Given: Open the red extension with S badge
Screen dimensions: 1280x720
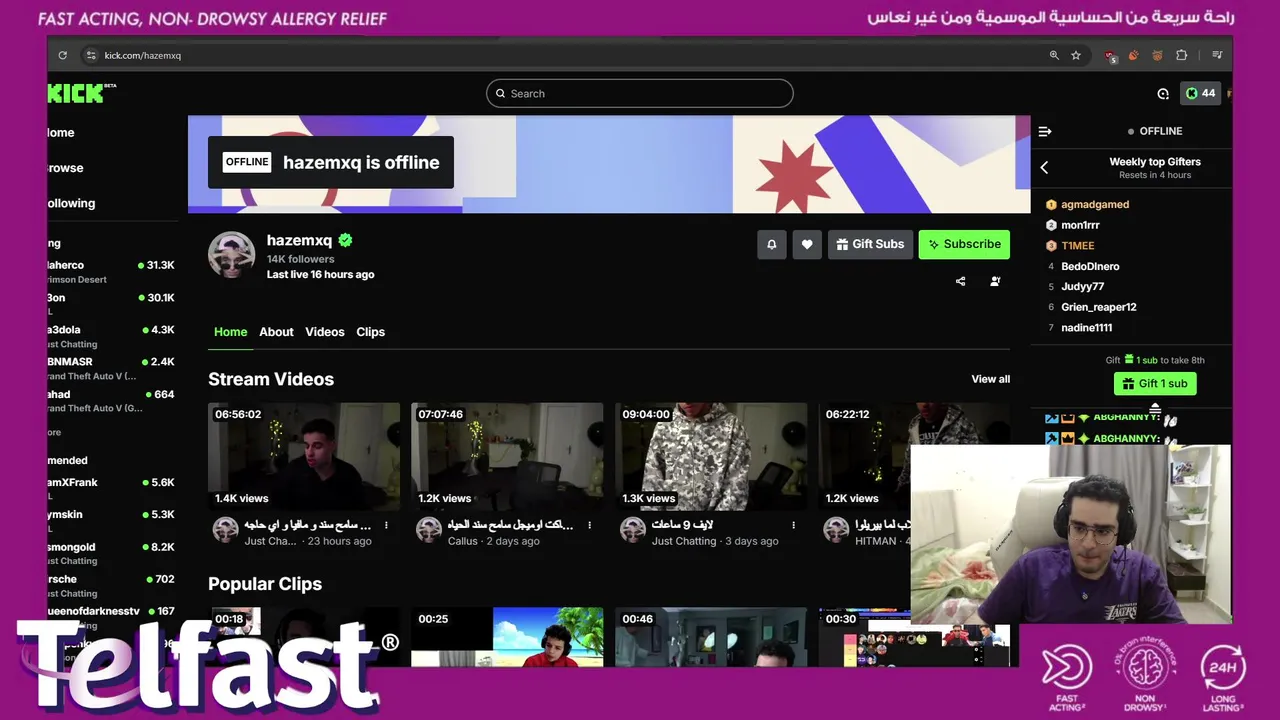Looking at the screenshot, I should (x=1111, y=56).
